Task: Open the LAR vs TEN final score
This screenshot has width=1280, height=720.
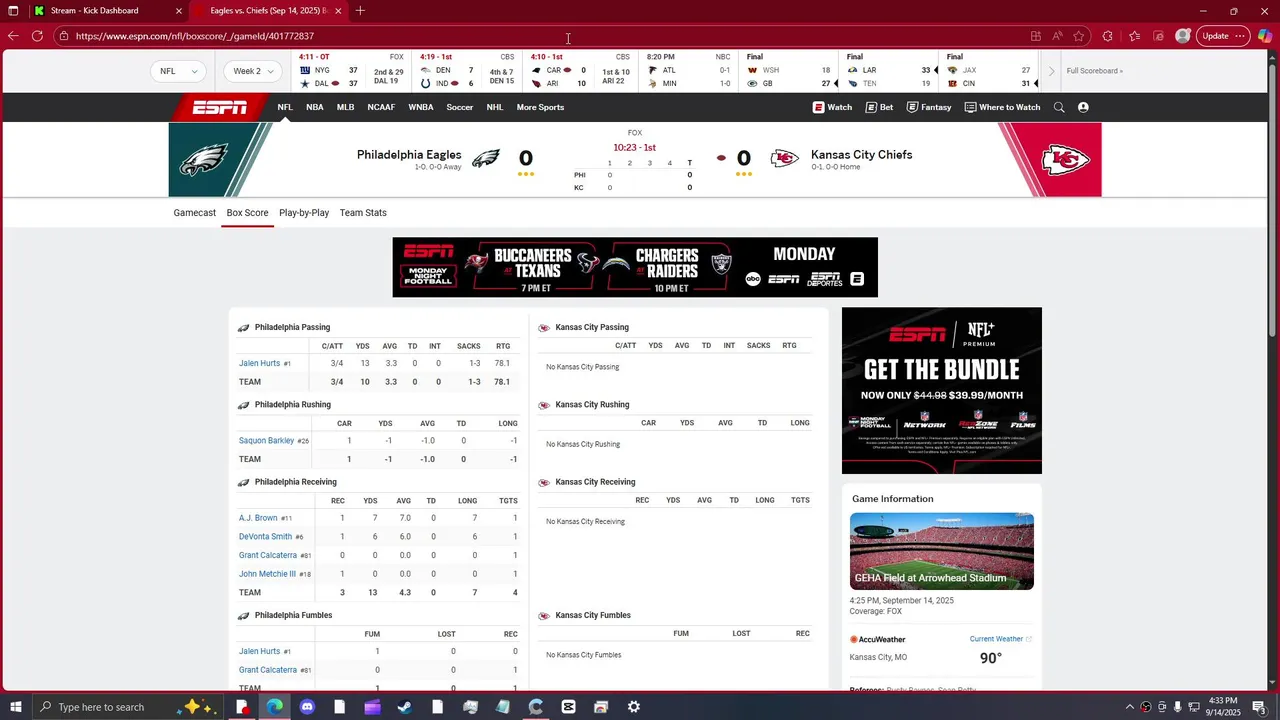Action: coord(888,71)
